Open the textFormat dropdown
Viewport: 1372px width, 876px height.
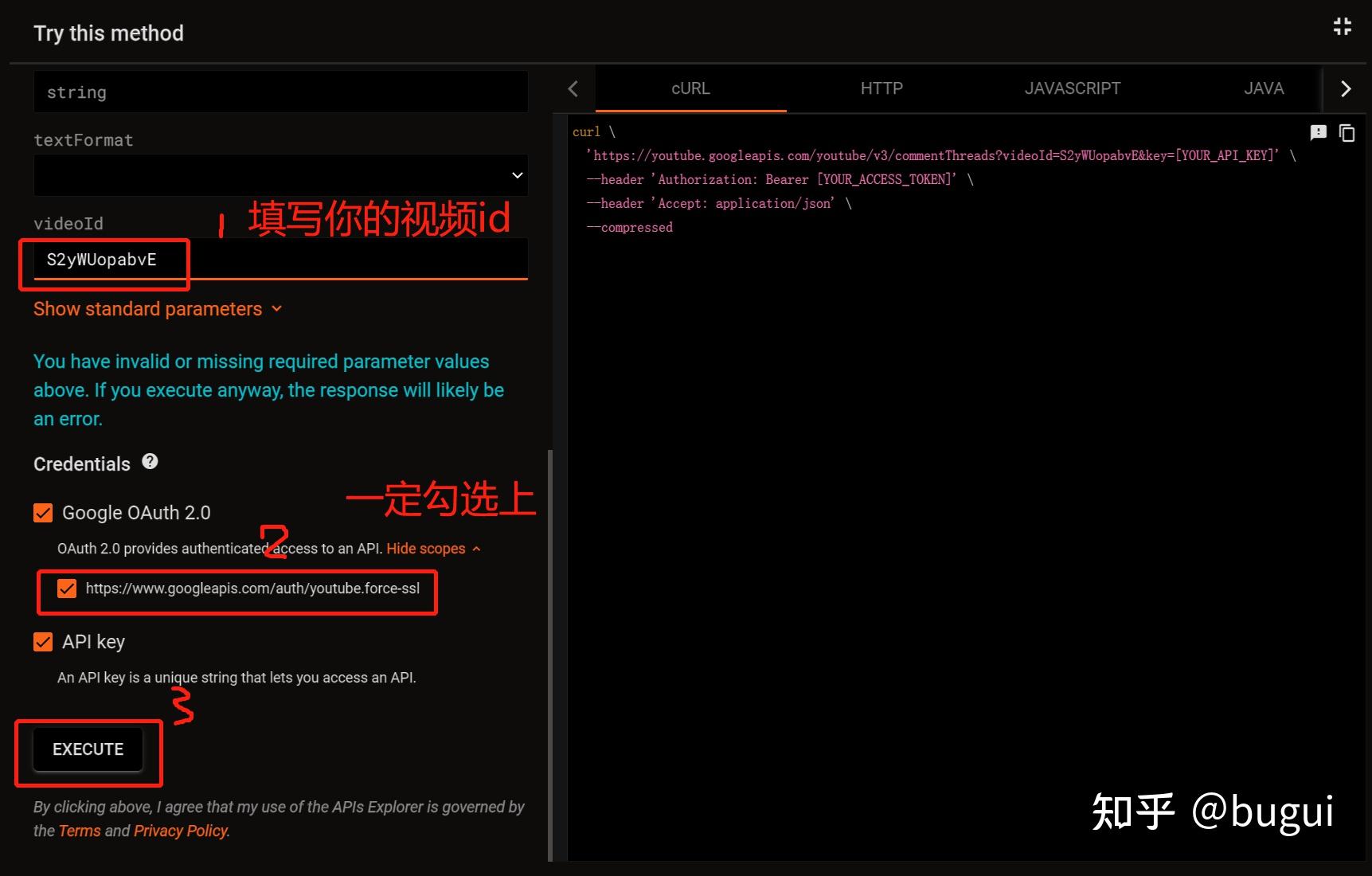[x=281, y=175]
